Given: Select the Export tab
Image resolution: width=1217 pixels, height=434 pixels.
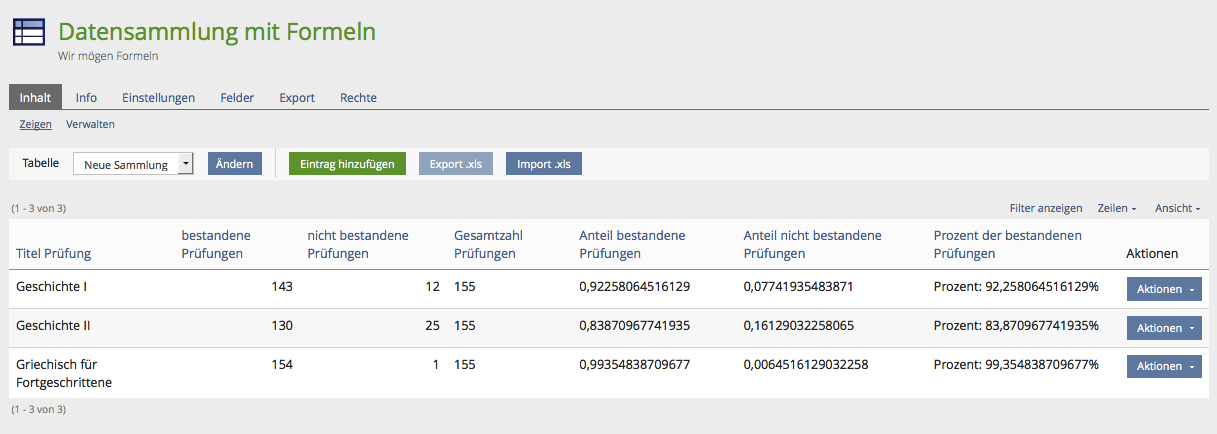Looking at the screenshot, I should tap(297, 98).
